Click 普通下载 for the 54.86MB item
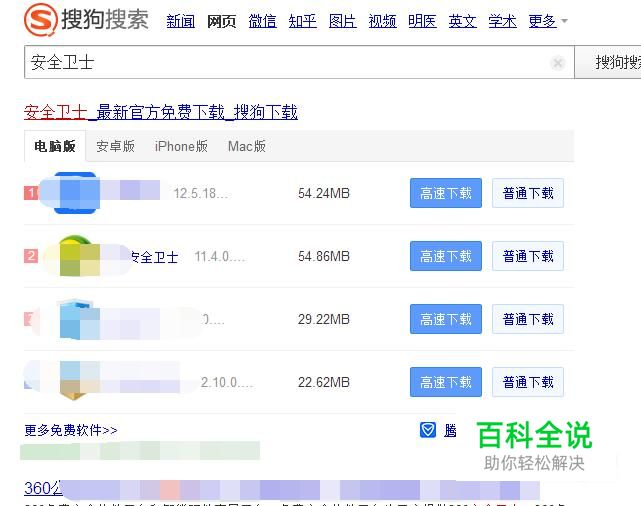 coord(528,256)
